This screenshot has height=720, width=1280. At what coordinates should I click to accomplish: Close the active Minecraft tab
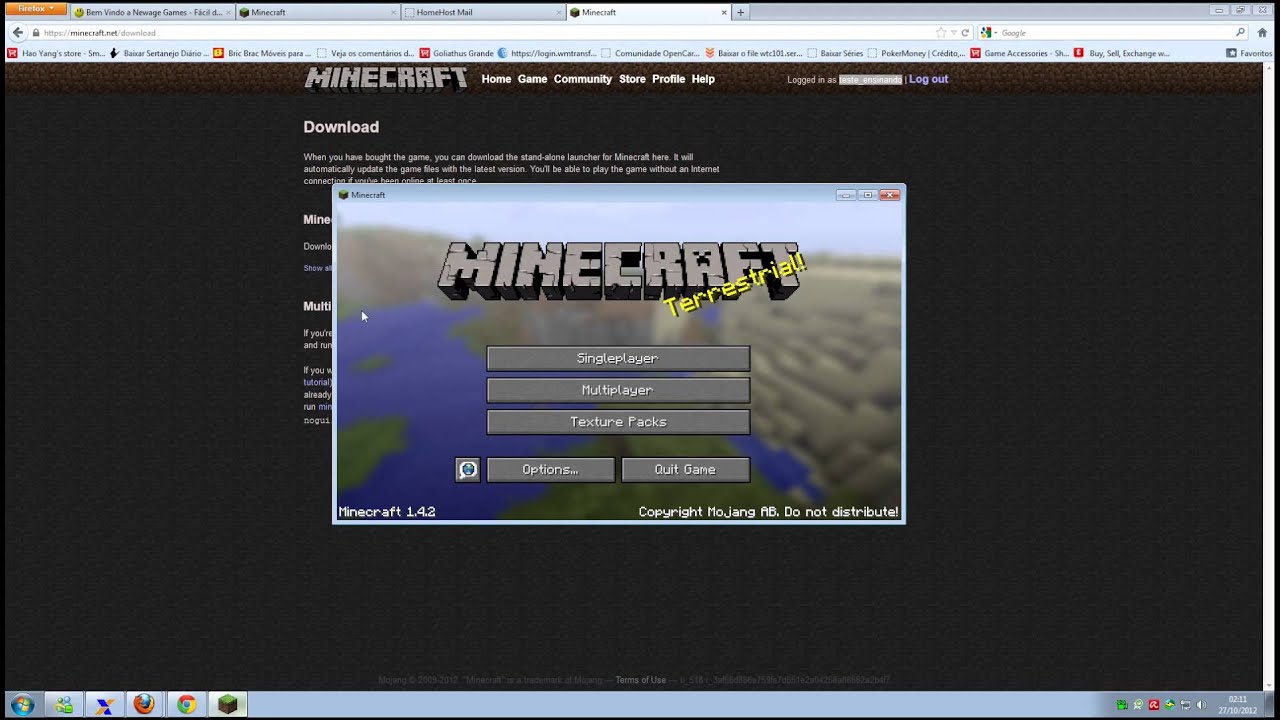pos(724,12)
